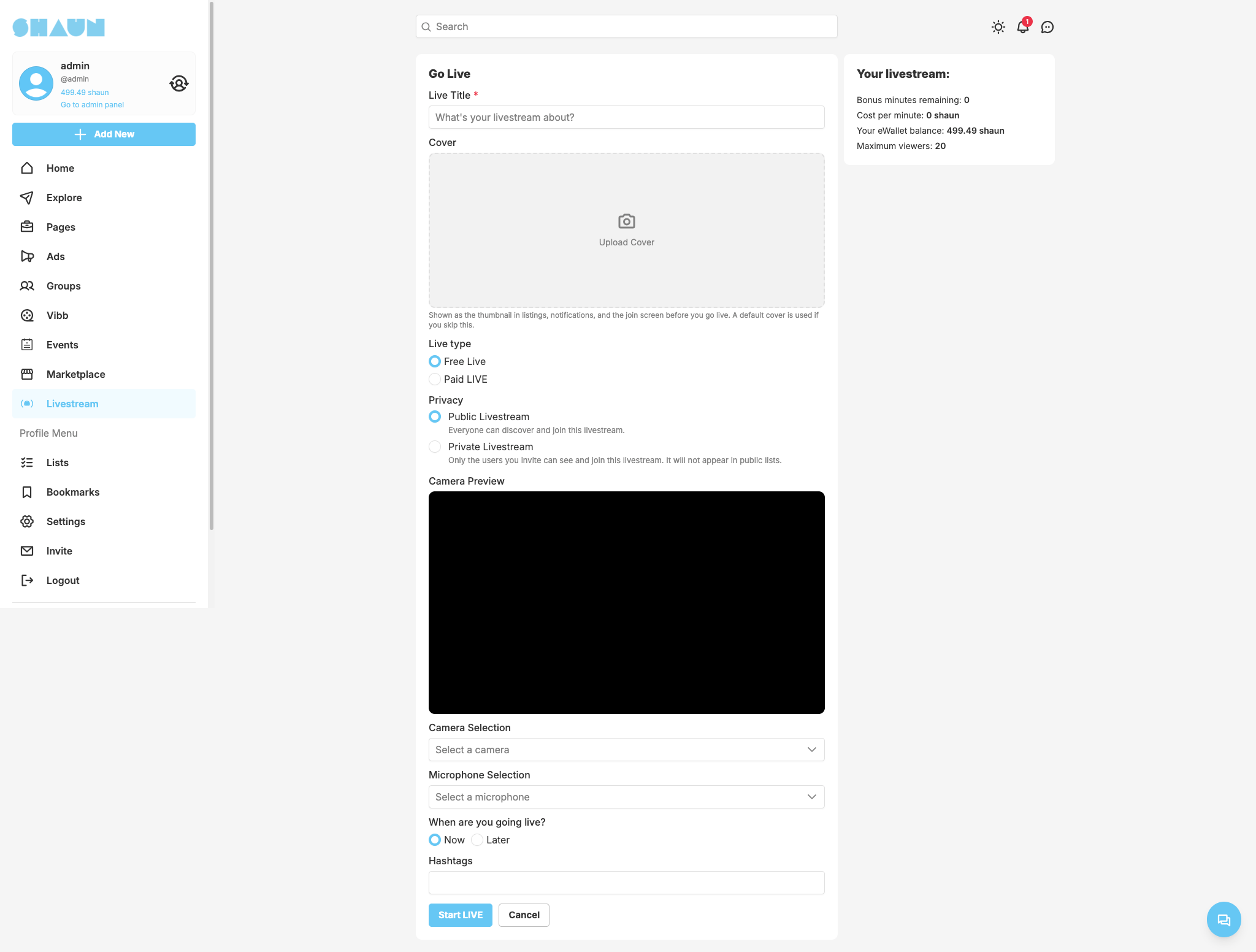Open Settings menu item
The height and width of the screenshot is (952, 1256).
tap(104, 521)
